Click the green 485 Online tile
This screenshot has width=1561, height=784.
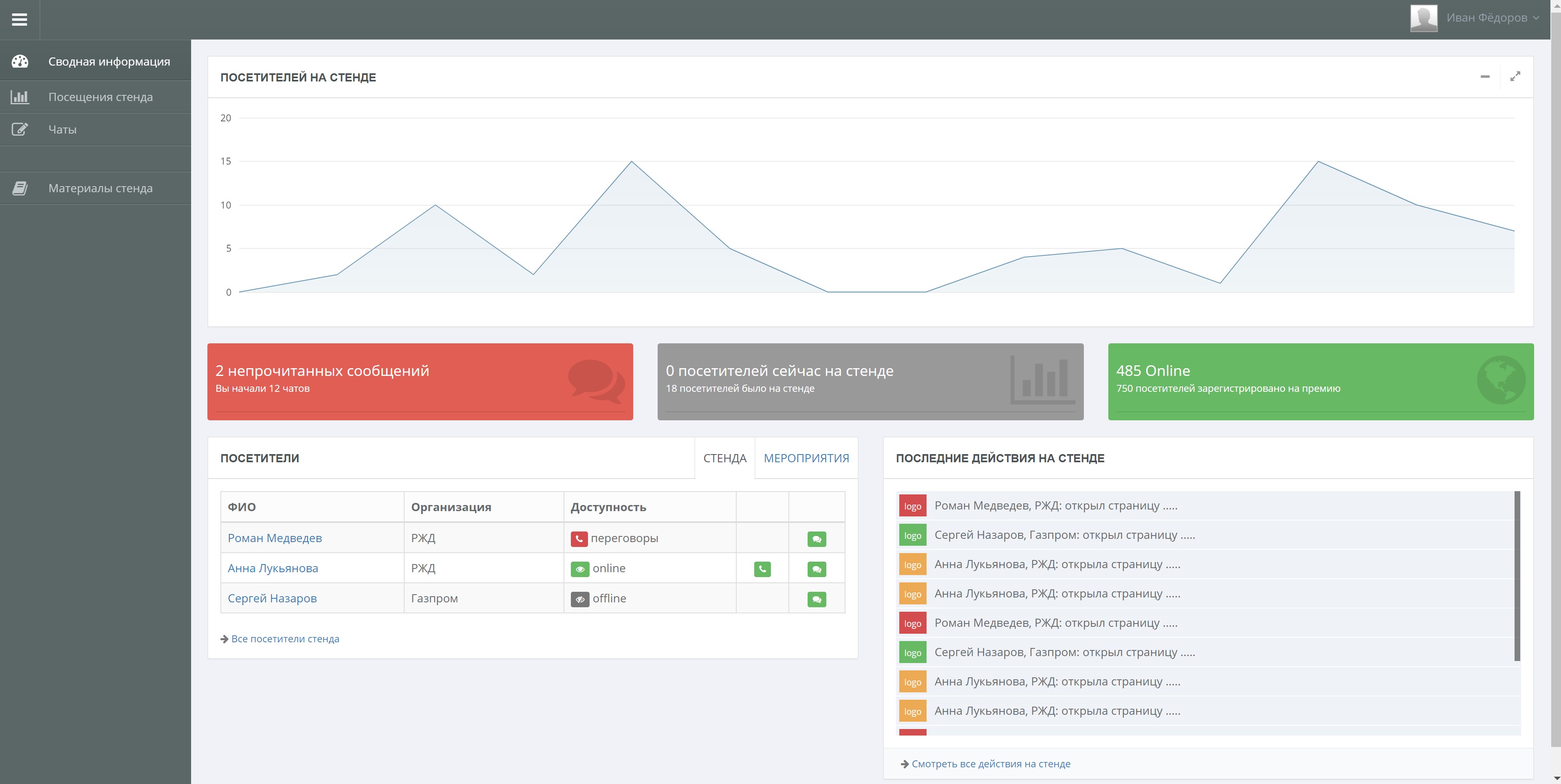(1321, 381)
